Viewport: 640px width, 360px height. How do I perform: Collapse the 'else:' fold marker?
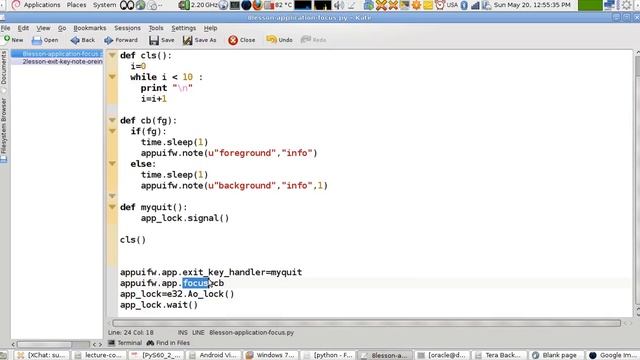point(112,164)
